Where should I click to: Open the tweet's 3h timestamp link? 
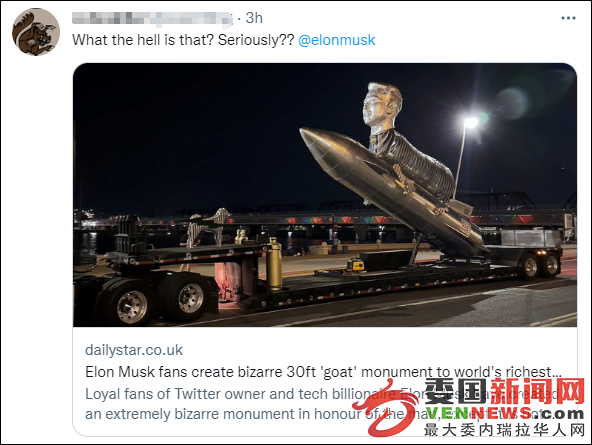(254, 18)
